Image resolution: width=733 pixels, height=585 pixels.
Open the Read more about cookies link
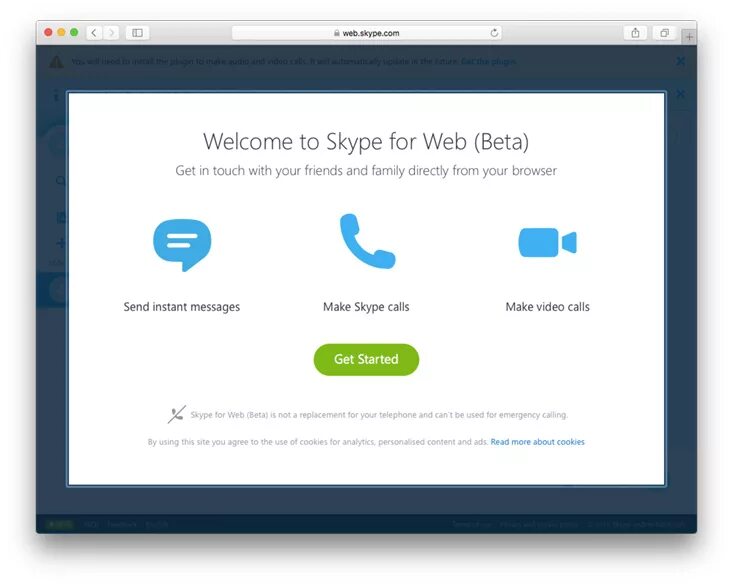click(537, 442)
